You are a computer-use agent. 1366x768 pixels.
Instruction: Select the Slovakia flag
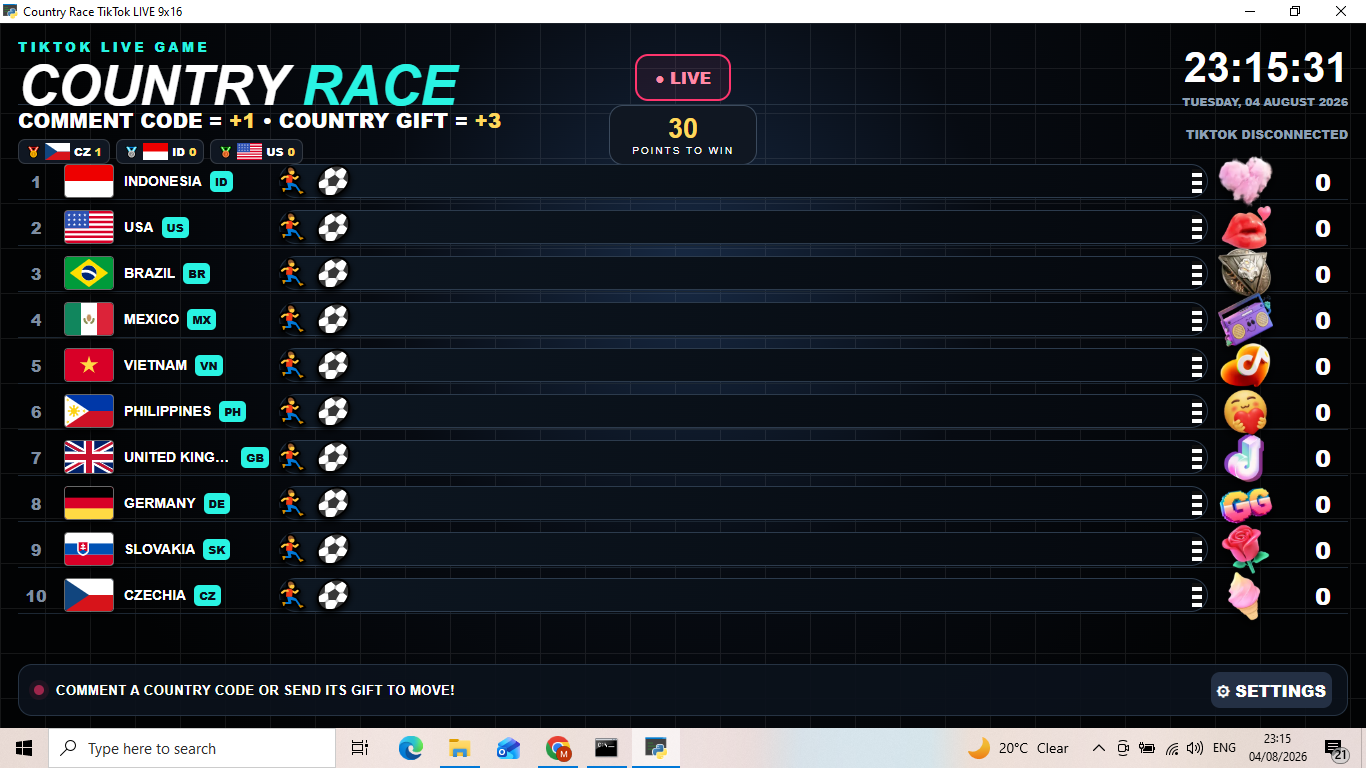click(89, 549)
